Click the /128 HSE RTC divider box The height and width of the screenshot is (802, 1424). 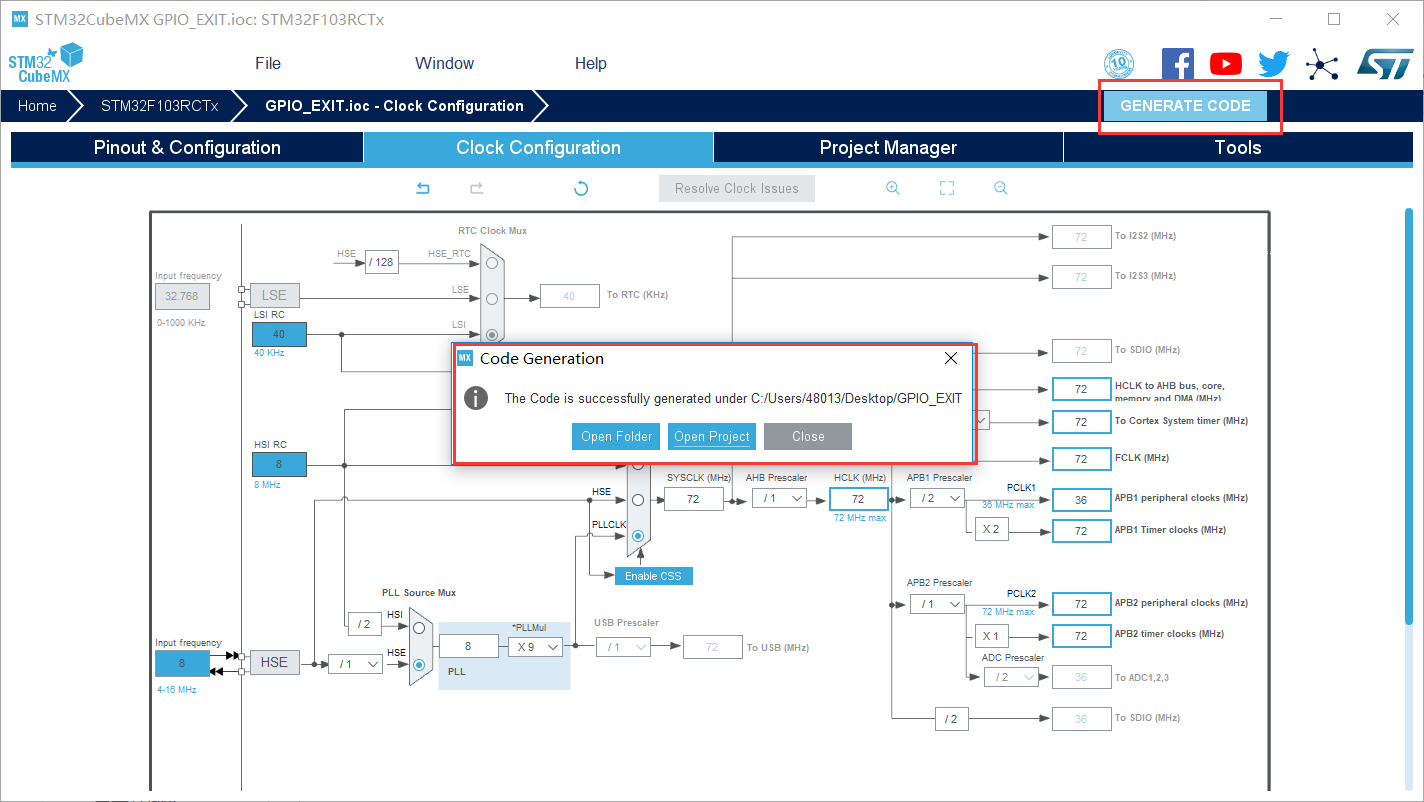pyautogui.click(x=381, y=262)
